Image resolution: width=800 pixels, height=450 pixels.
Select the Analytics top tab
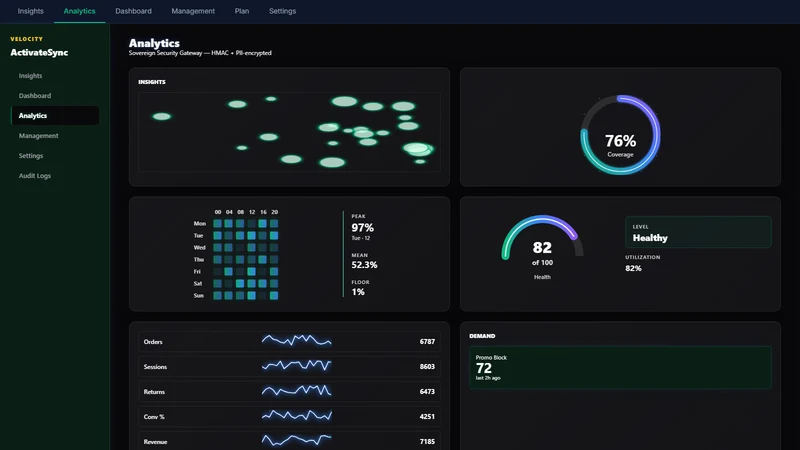point(80,11)
